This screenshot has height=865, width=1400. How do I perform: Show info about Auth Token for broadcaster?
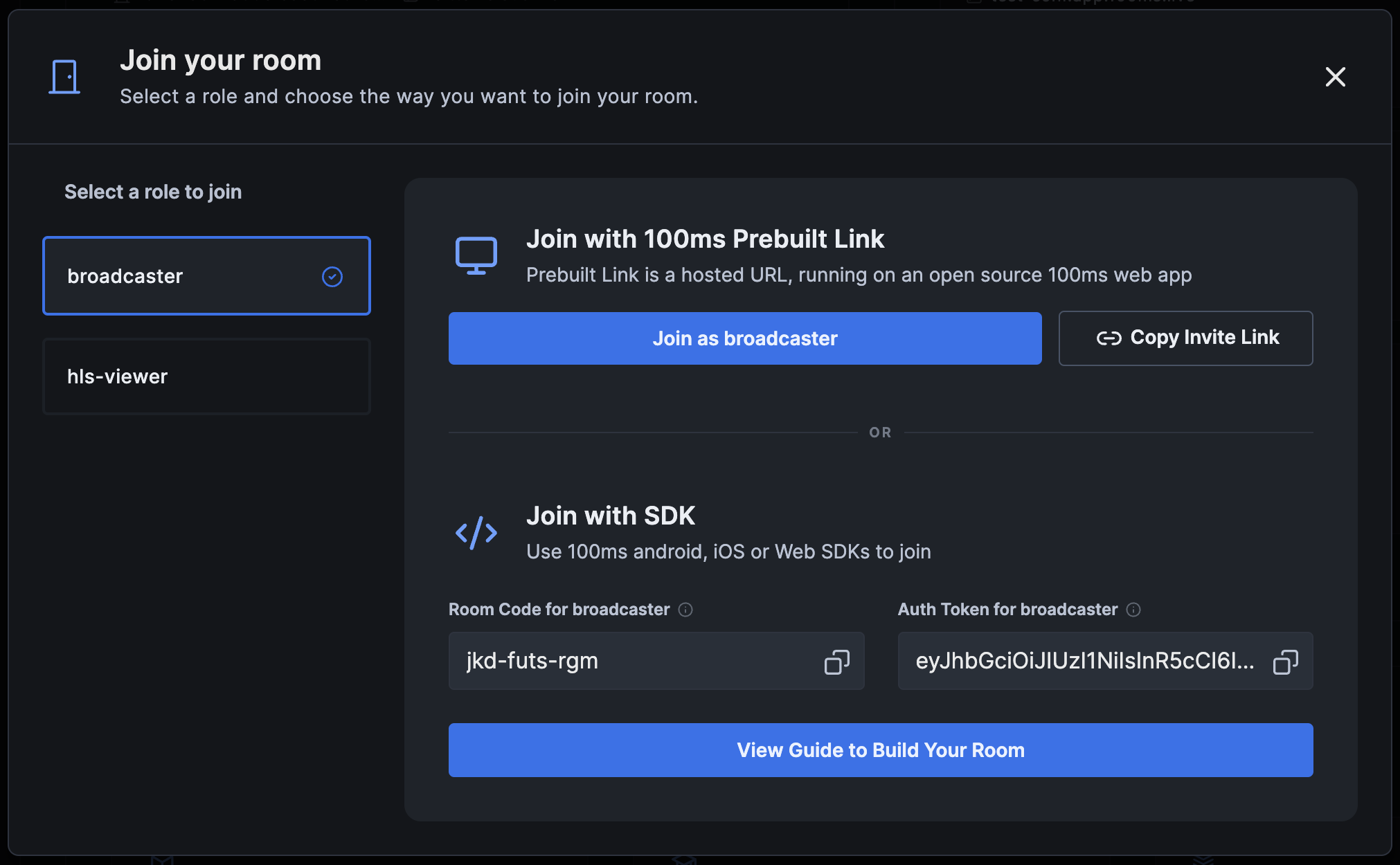tap(1133, 610)
